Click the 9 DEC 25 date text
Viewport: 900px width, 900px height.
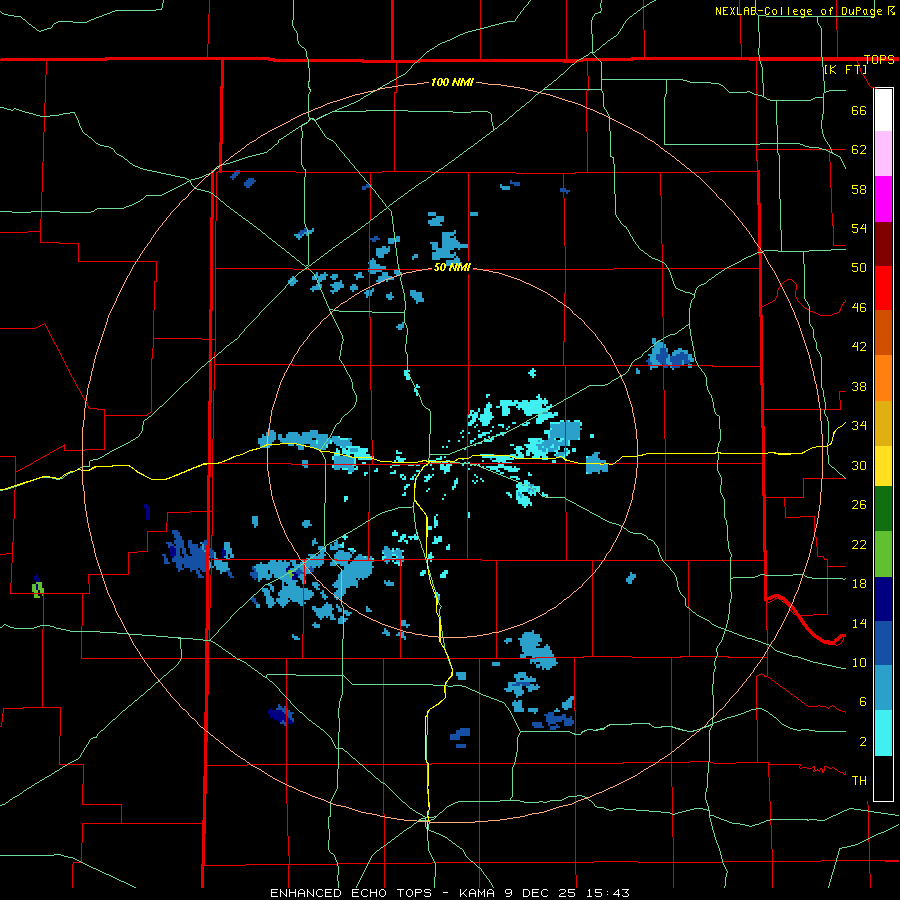(542, 893)
